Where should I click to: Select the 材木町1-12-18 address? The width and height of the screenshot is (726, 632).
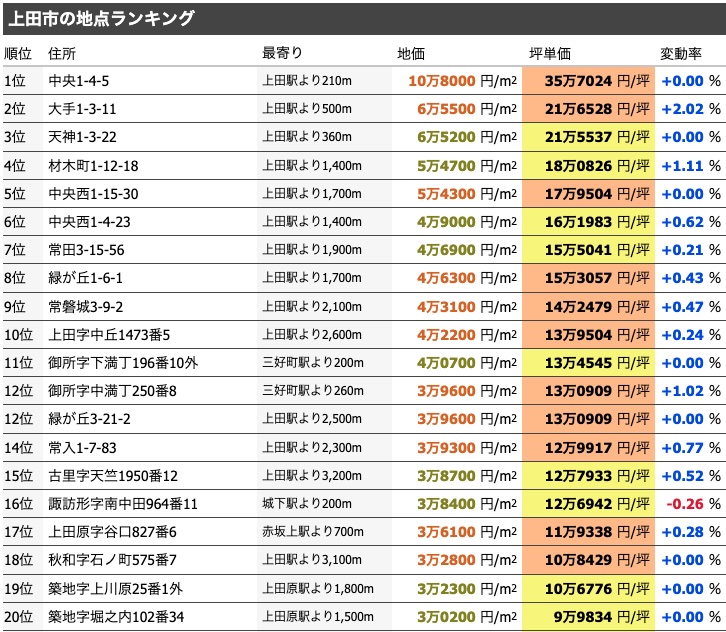pos(93,166)
